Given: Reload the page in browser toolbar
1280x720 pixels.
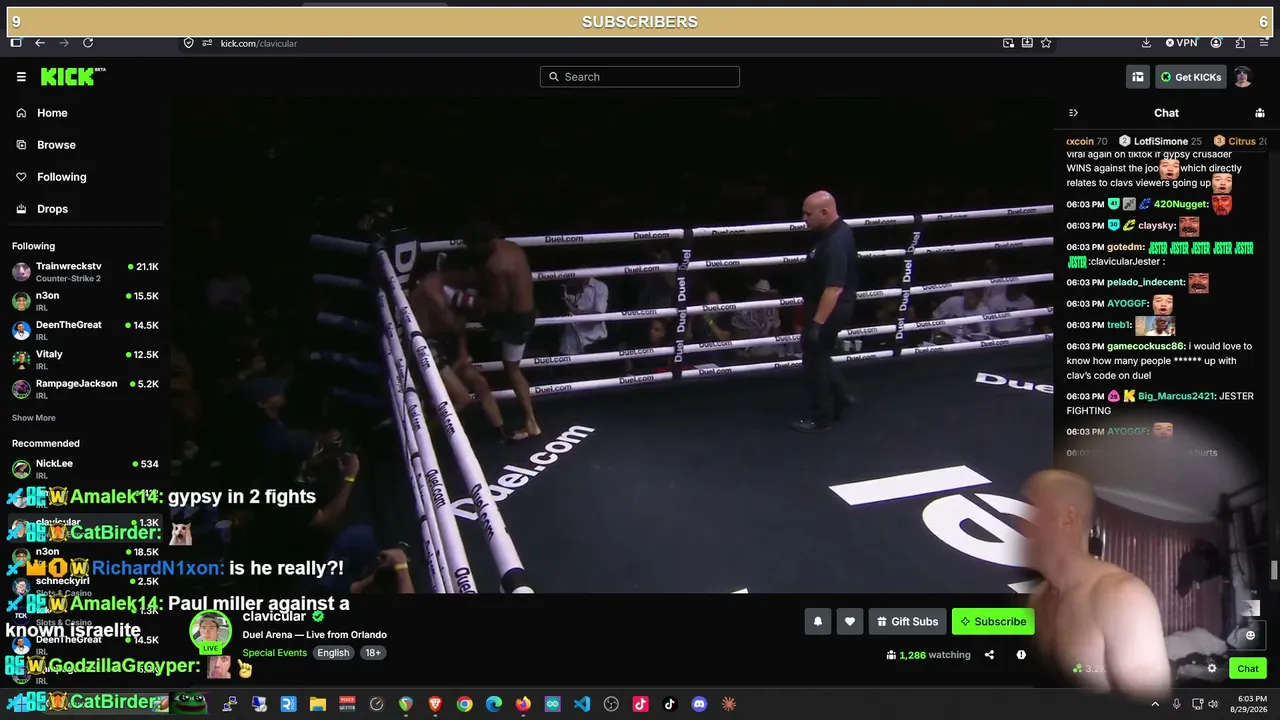Looking at the screenshot, I should point(88,43).
